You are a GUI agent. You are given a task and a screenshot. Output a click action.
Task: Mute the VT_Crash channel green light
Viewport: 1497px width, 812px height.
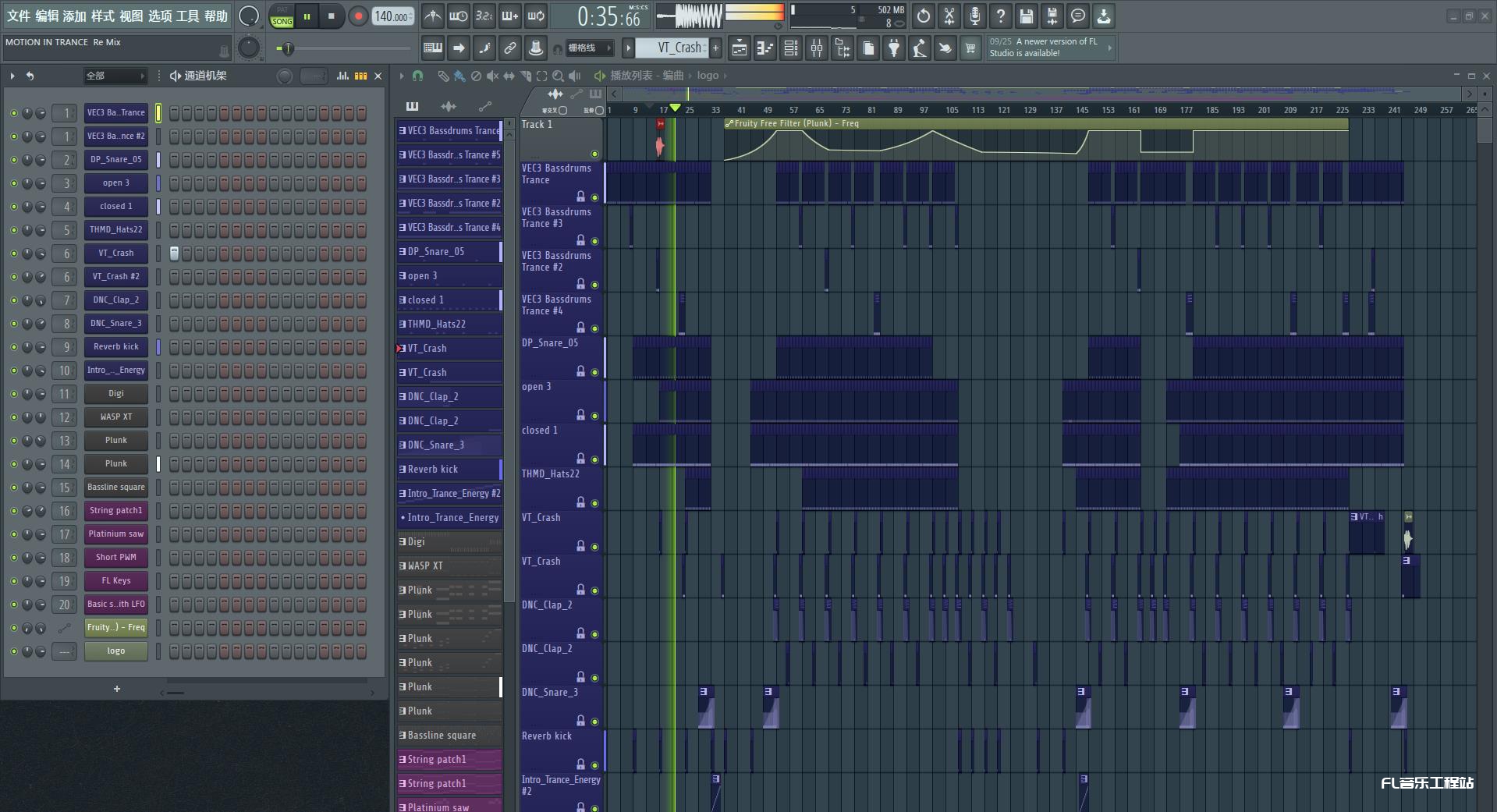[x=13, y=254]
